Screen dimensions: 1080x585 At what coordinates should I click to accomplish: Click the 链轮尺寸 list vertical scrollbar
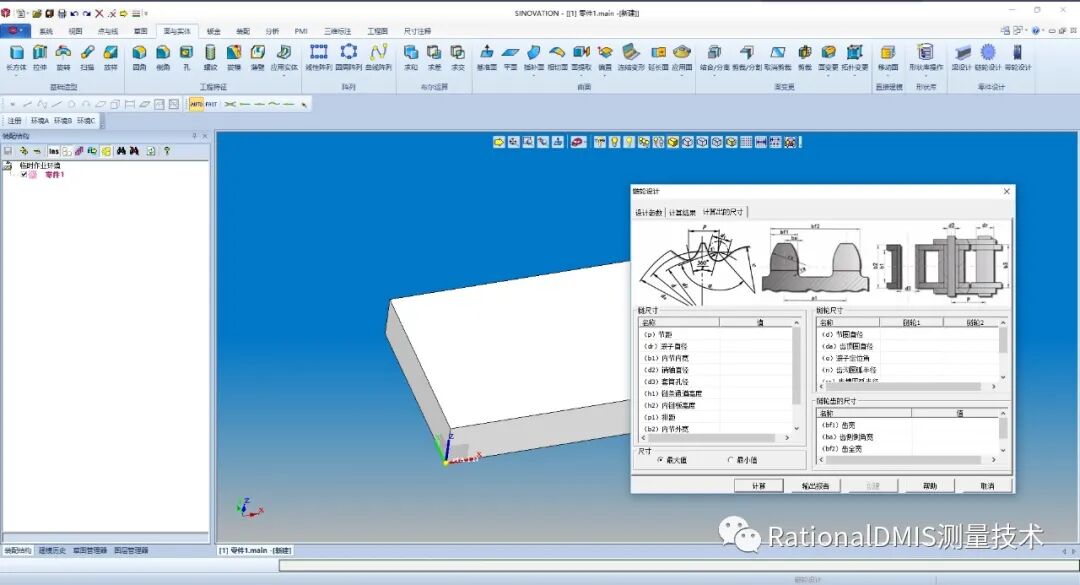point(1003,350)
